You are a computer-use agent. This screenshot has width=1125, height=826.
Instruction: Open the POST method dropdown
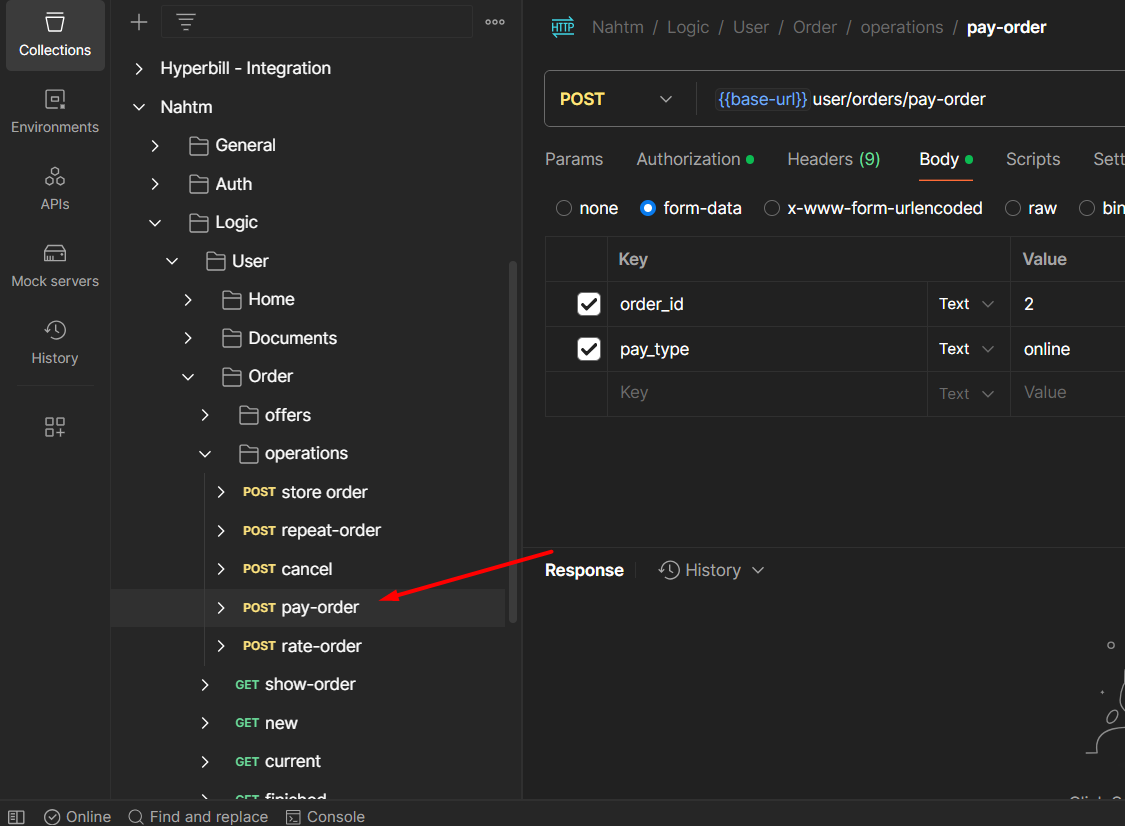[617, 99]
